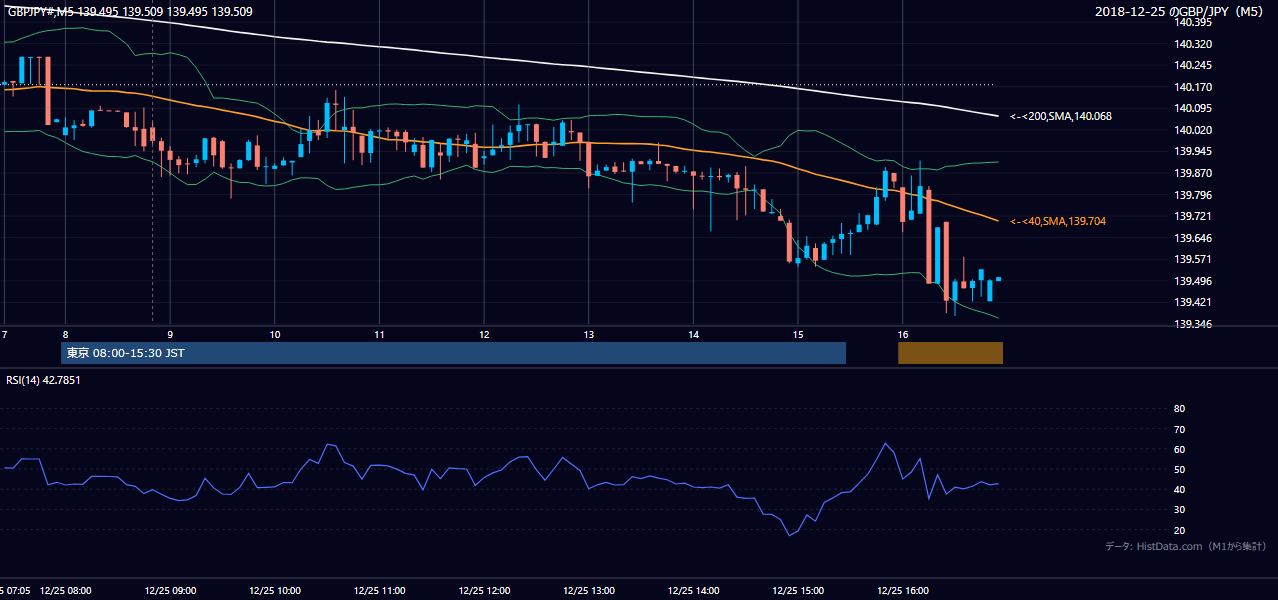Select the 40 SMA label showing 139.704
Screen dimensions: 1278x600
click(1058, 221)
